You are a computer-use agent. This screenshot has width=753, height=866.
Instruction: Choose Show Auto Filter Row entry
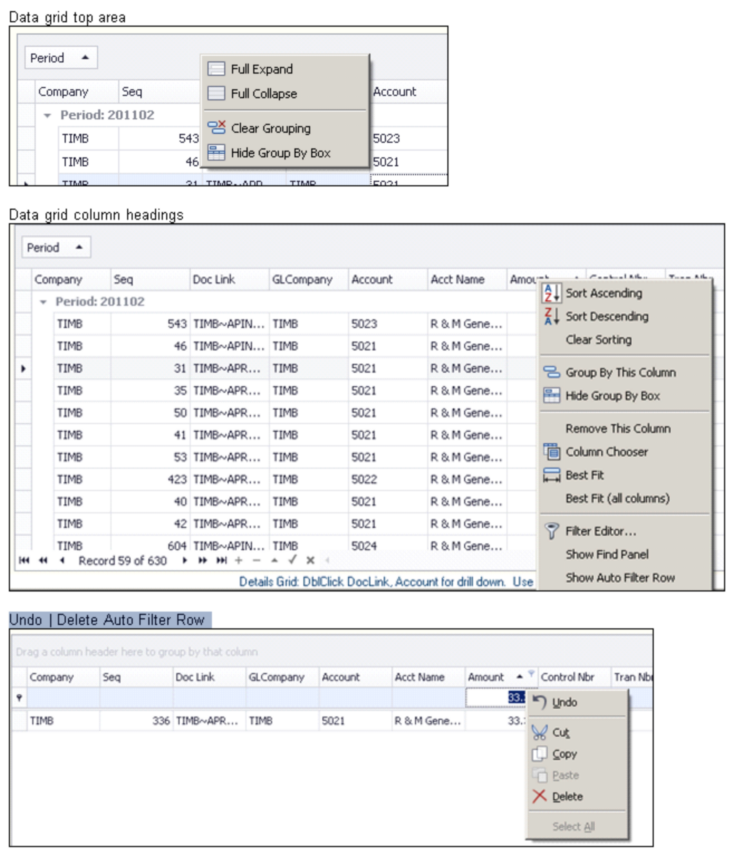point(620,577)
